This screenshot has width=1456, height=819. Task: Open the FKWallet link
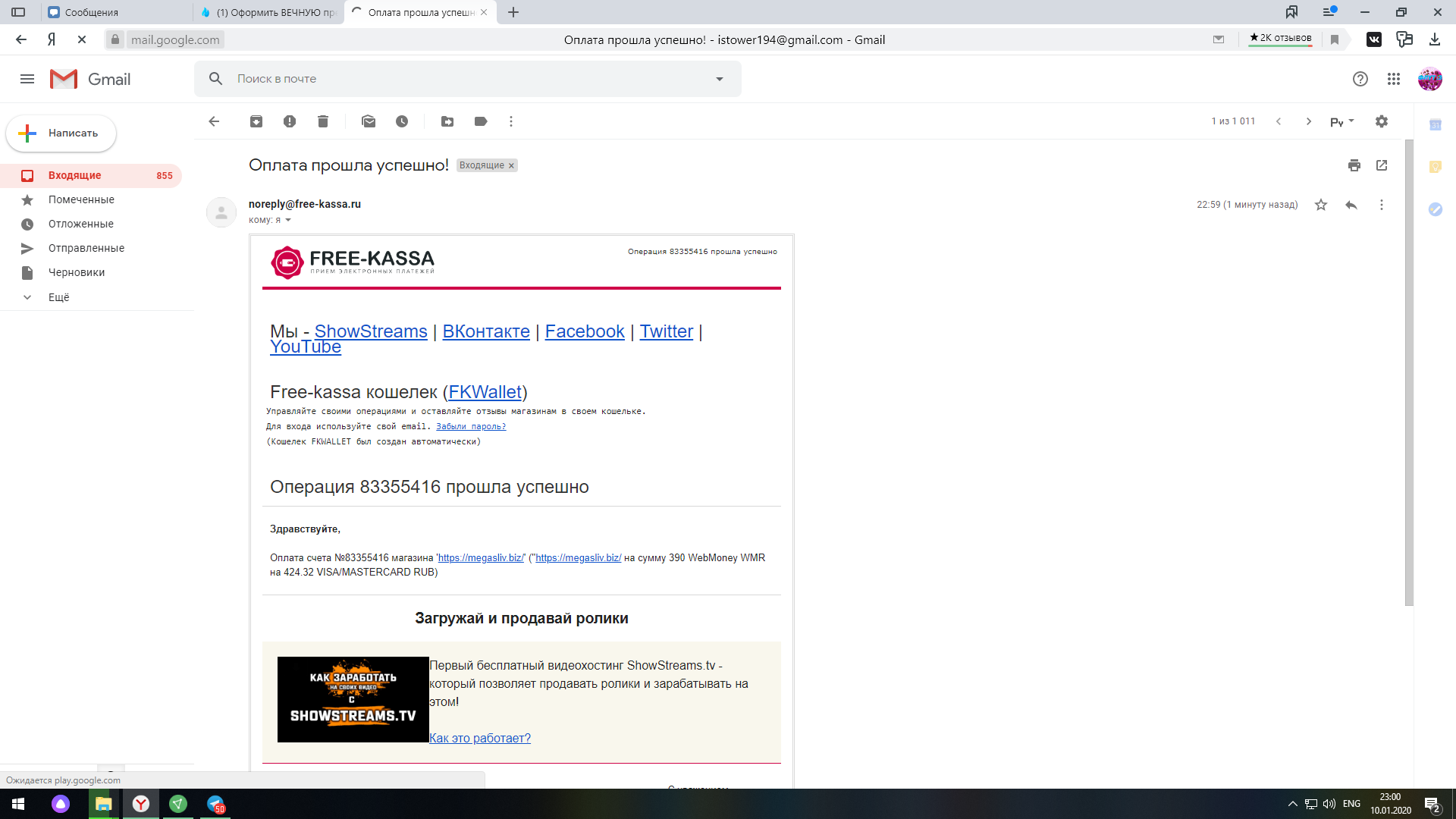(485, 392)
